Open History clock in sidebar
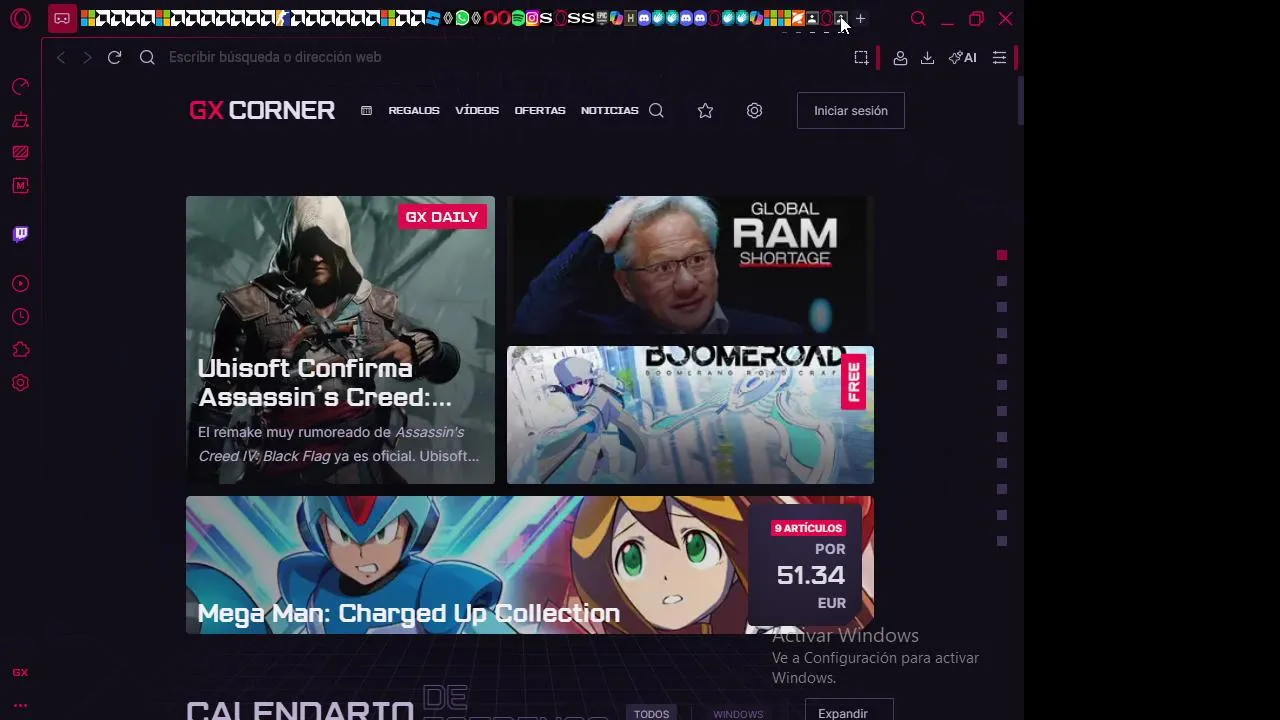 20,317
